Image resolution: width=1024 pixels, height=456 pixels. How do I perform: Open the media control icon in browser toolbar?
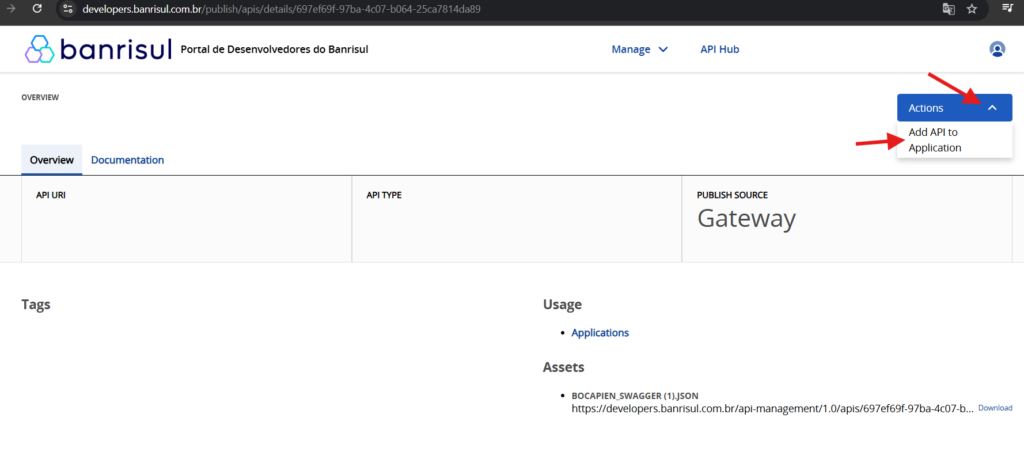[1008, 9]
